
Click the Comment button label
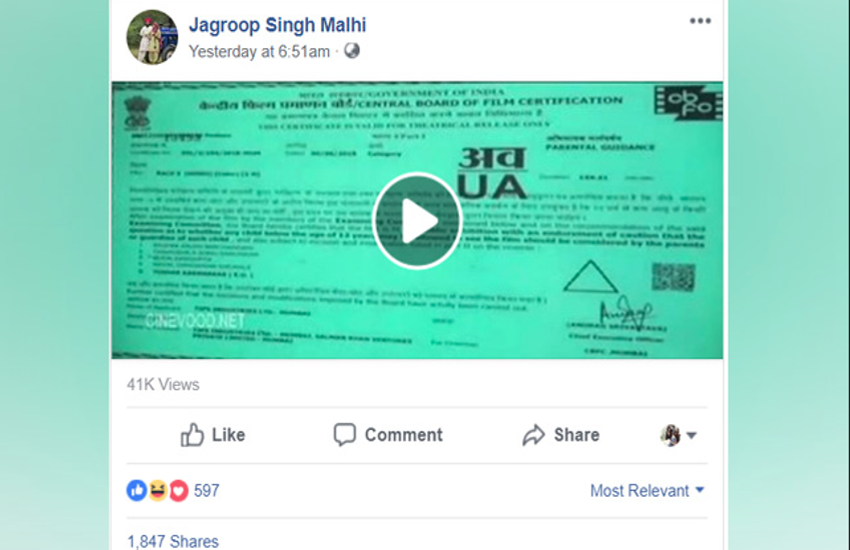[x=403, y=435]
